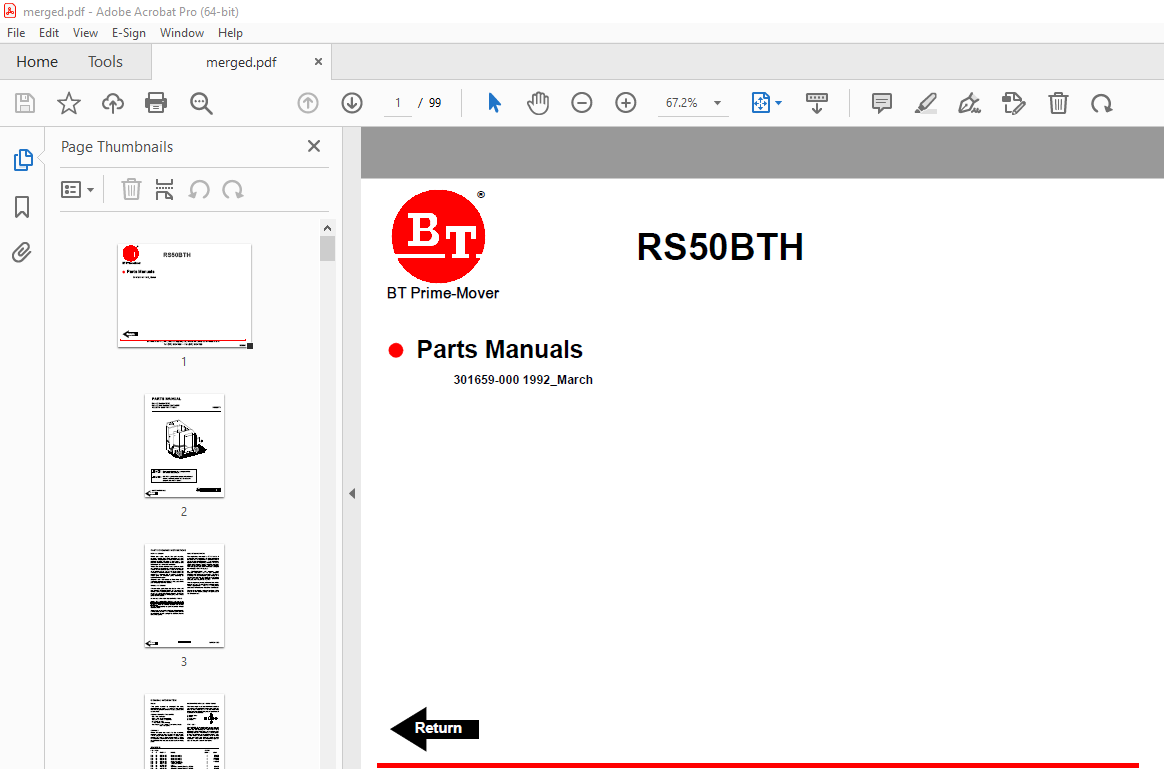Open the Attachments paperclip panel
Screen dimensions: 1164x769
coord(22,253)
